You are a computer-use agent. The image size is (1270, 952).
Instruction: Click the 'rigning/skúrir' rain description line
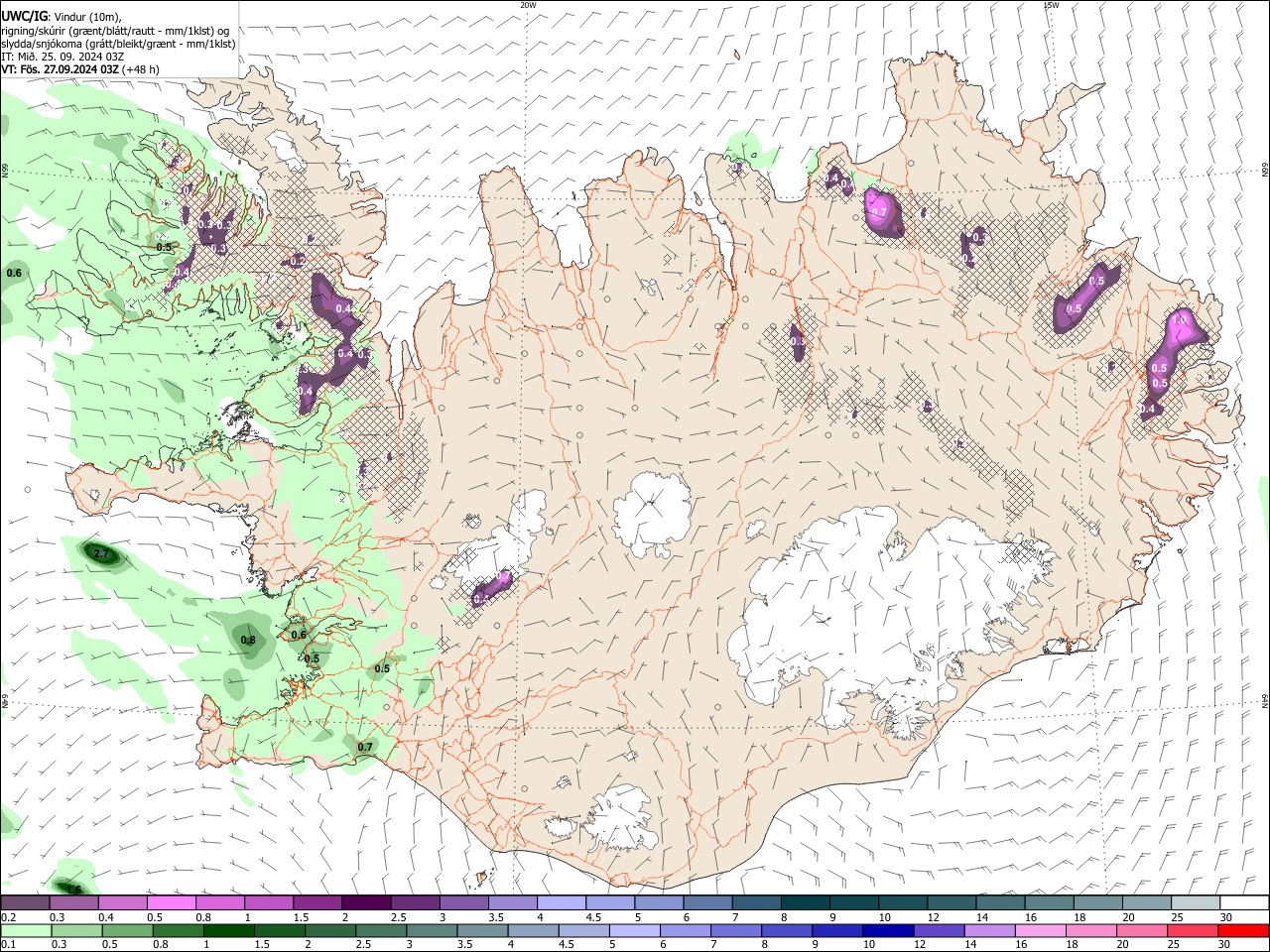[114, 31]
